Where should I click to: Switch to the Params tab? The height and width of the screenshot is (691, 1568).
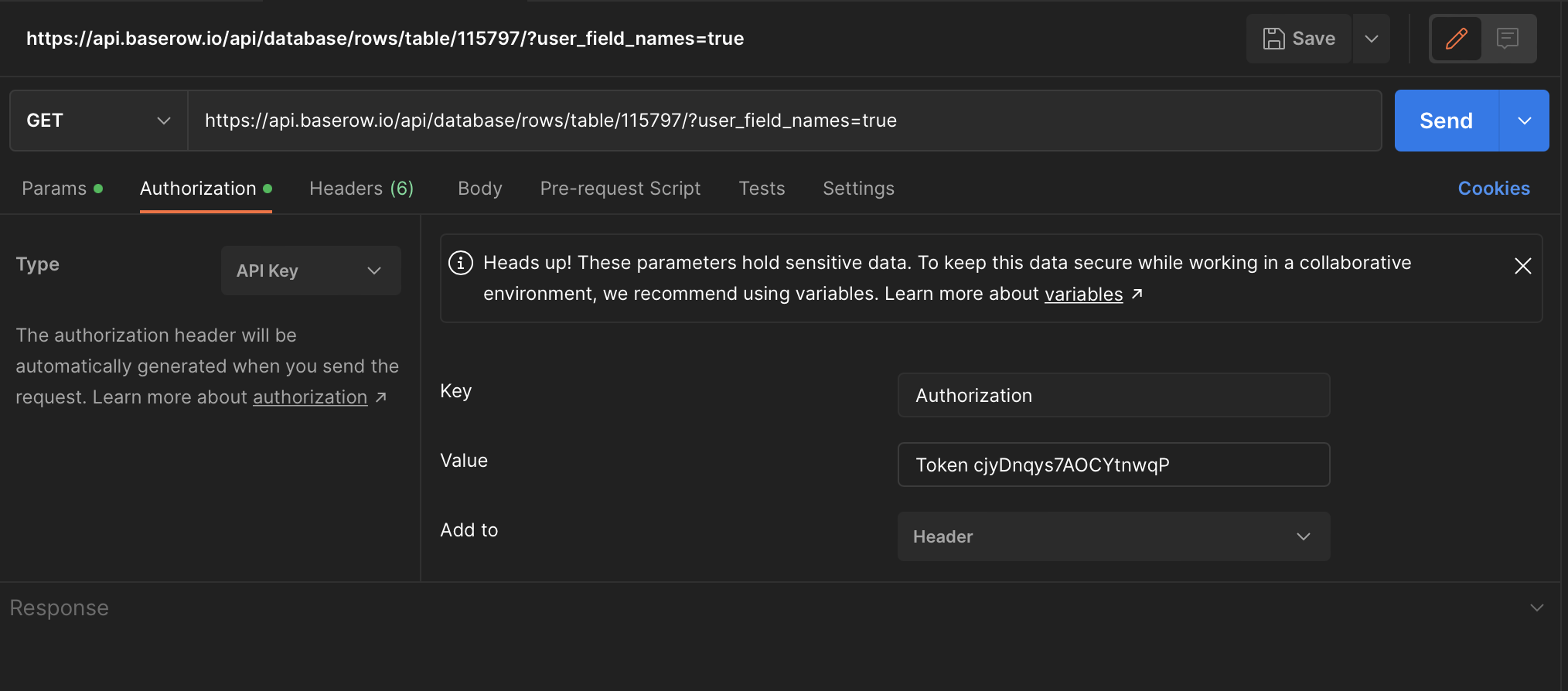[54, 189]
